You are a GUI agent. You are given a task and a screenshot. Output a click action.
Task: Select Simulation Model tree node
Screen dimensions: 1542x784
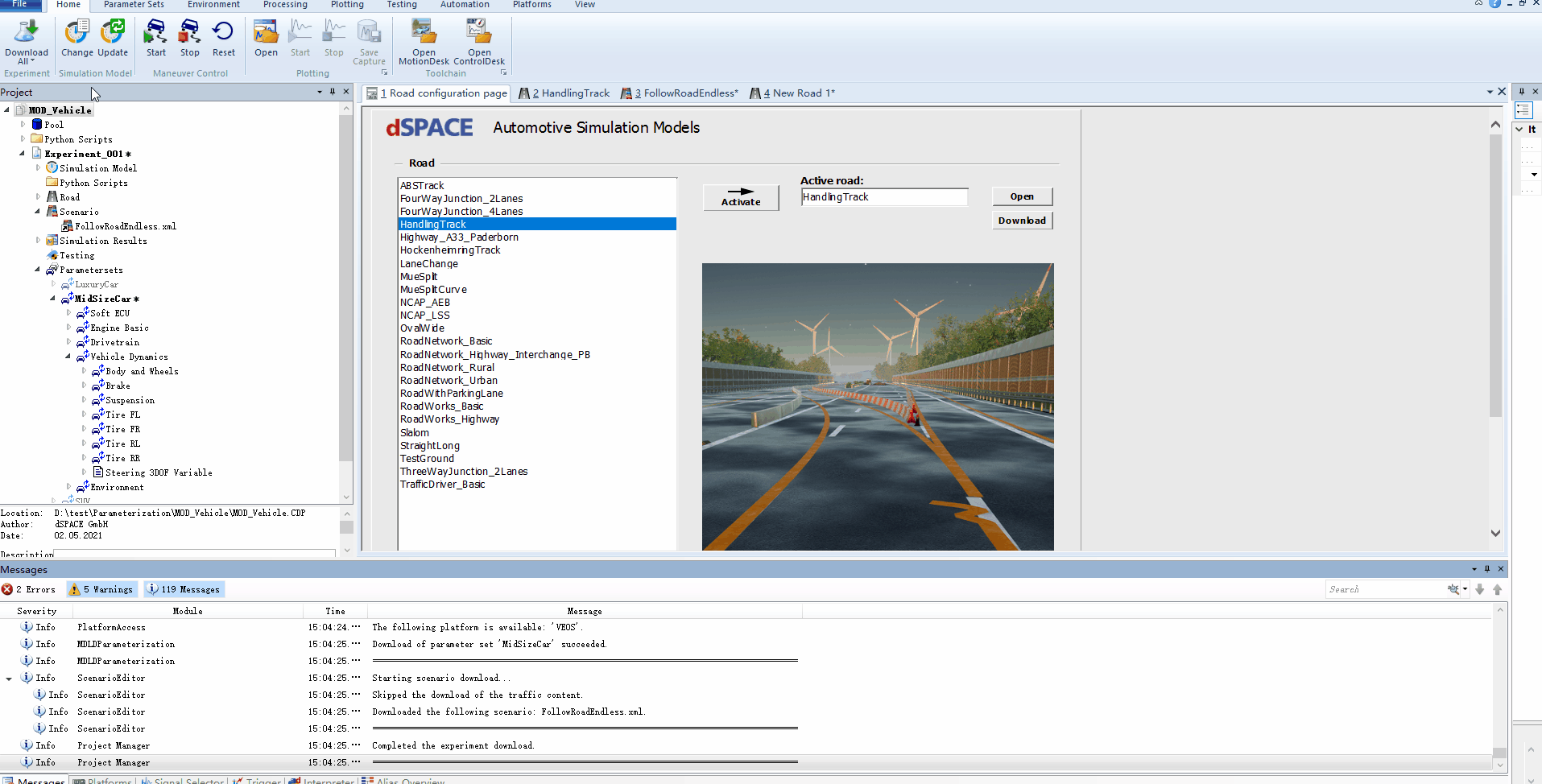(x=98, y=168)
